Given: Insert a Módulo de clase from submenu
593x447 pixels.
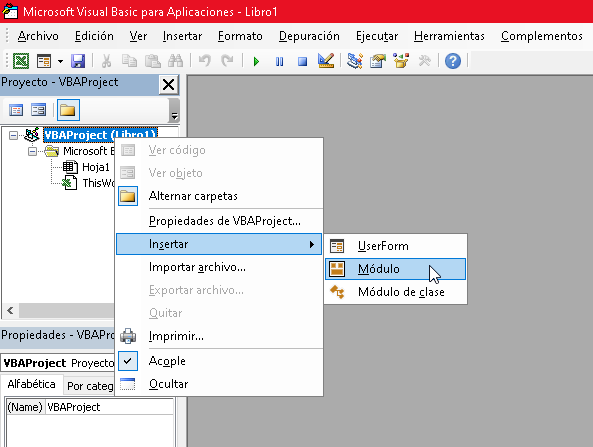Looking at the screenshot, I should pyautogui.click(x=395, y=292).
